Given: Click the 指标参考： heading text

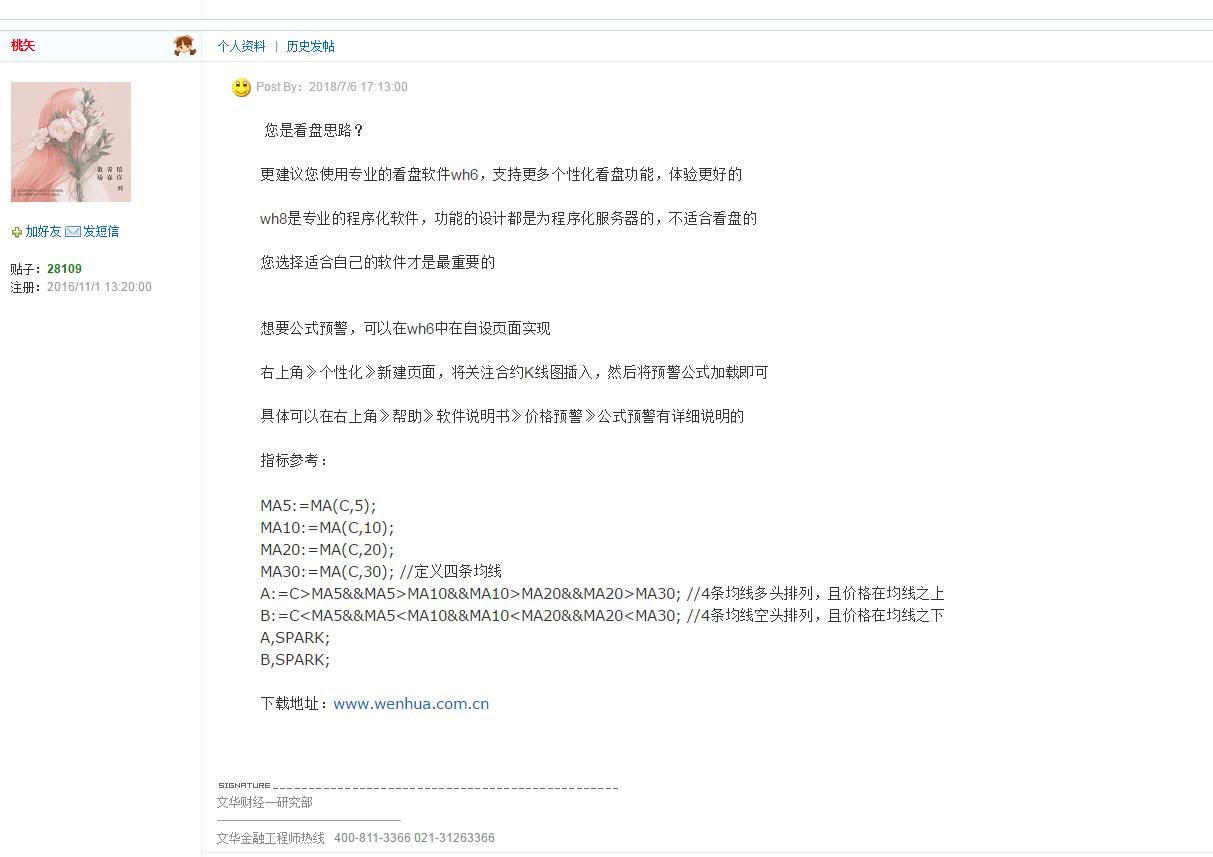Looking at the screenshot, I should coord(295,461).
